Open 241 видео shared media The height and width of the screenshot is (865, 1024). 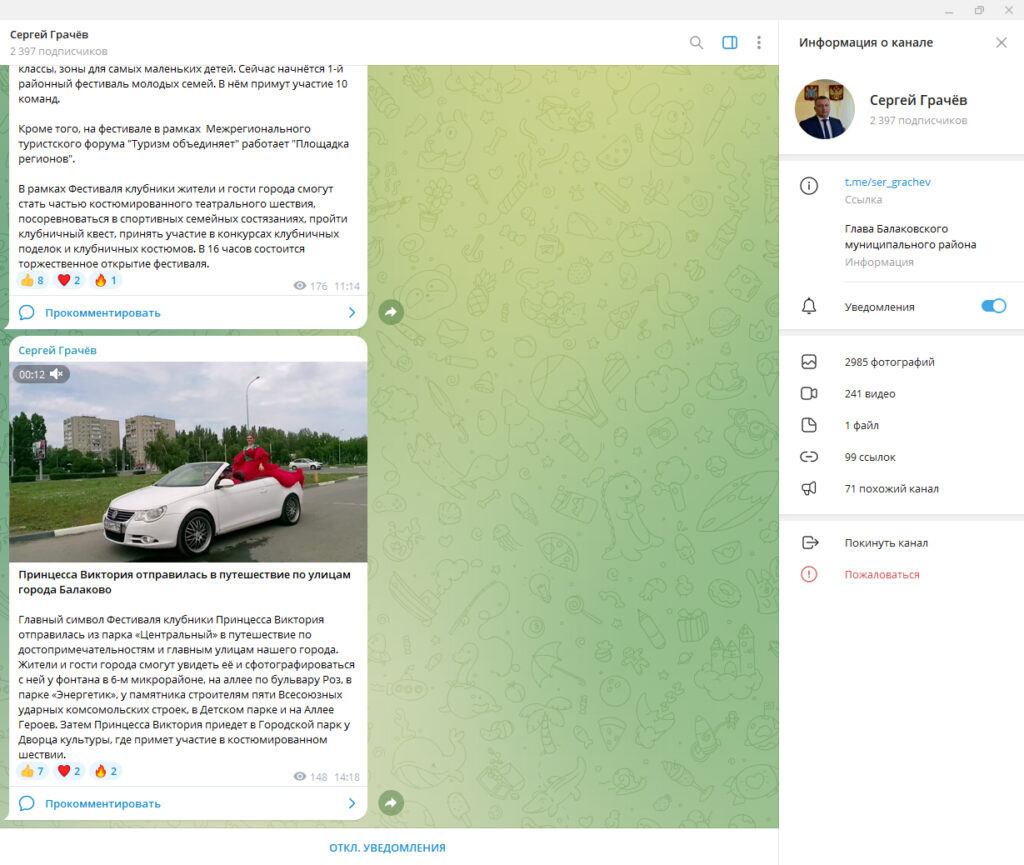pos(869,394)
